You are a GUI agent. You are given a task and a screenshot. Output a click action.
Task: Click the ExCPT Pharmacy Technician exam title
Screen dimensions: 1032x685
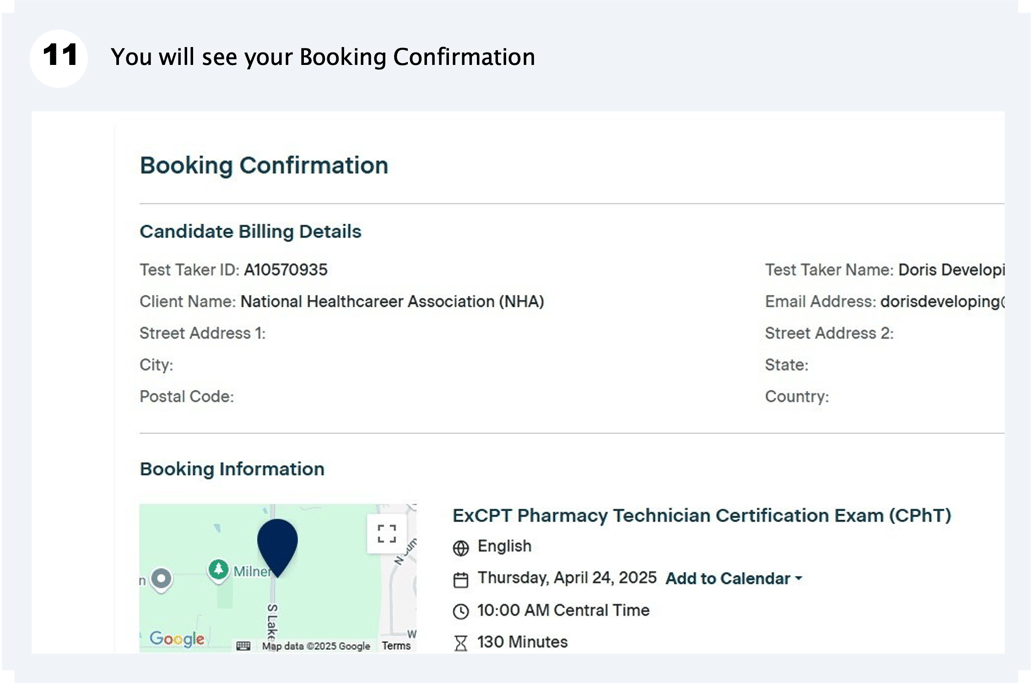click(701, 516)
